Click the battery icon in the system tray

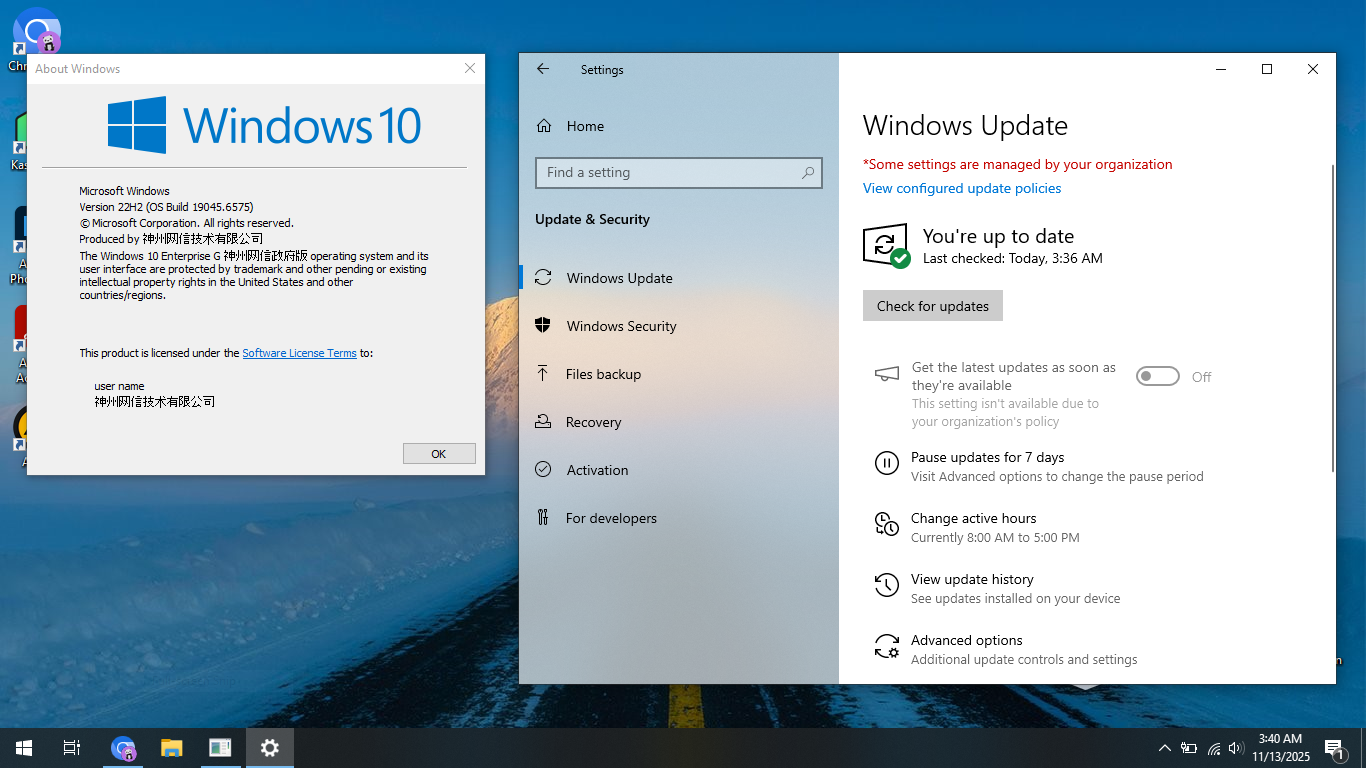pos(1189,748)
